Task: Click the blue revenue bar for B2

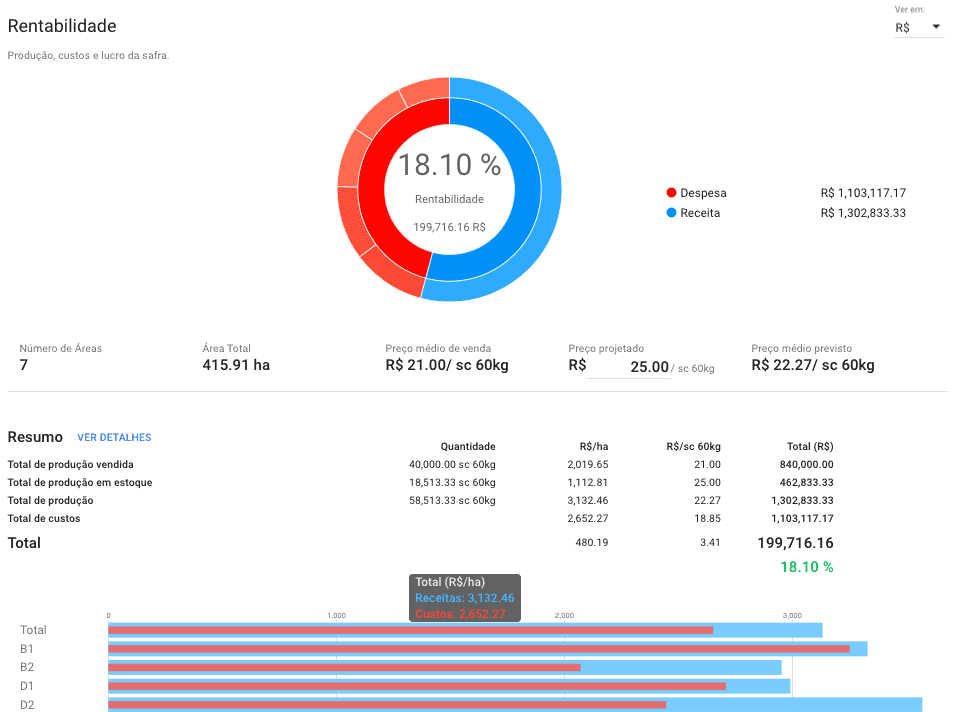Action: click(x=680, y=667)
